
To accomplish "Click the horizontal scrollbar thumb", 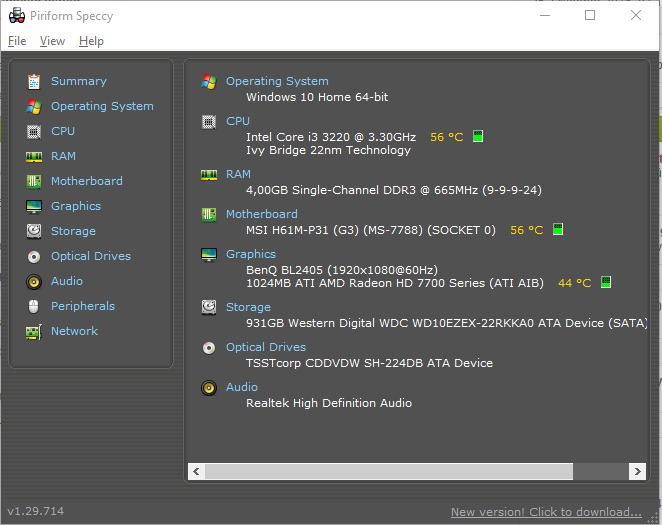I will click(389, 471).
